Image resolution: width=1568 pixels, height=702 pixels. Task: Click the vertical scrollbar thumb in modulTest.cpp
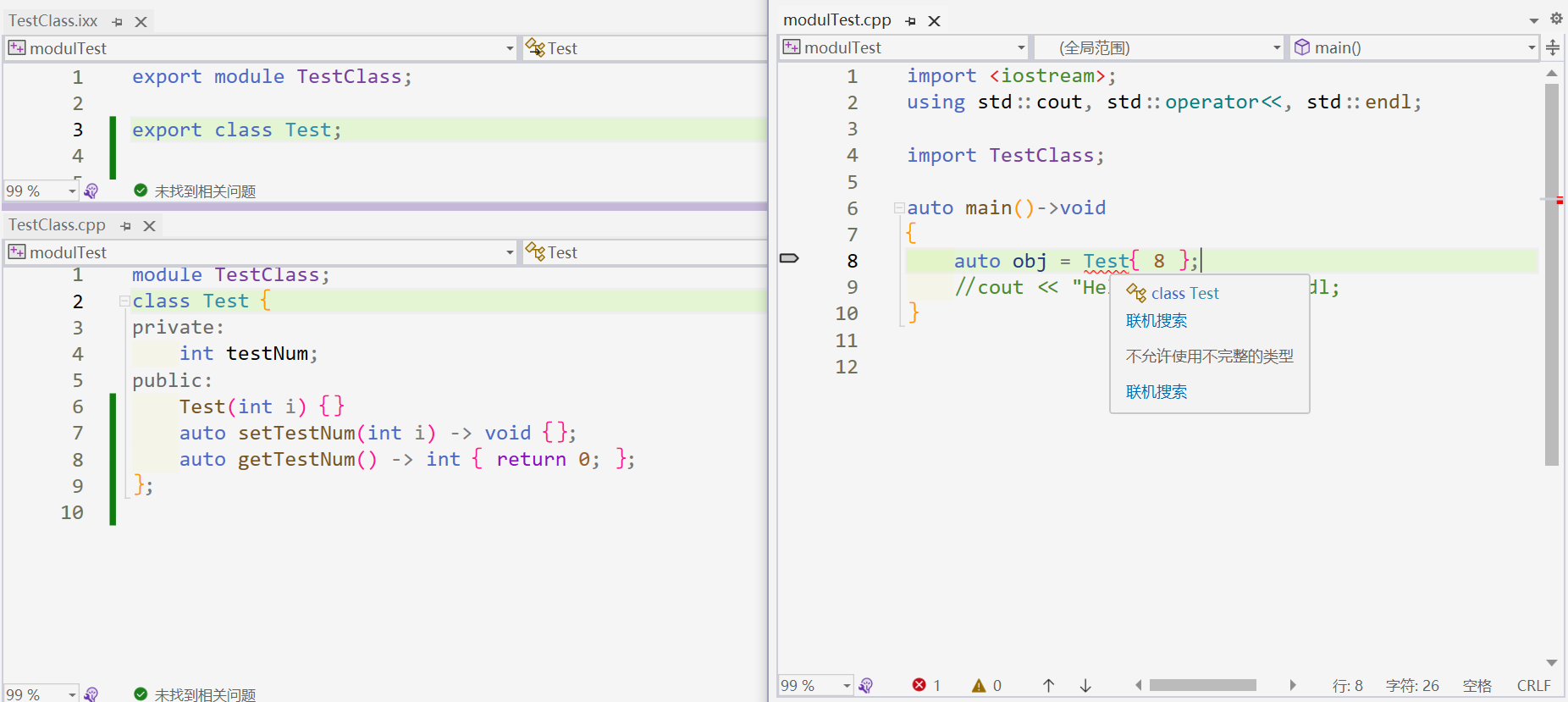[x=1552, y=274]
